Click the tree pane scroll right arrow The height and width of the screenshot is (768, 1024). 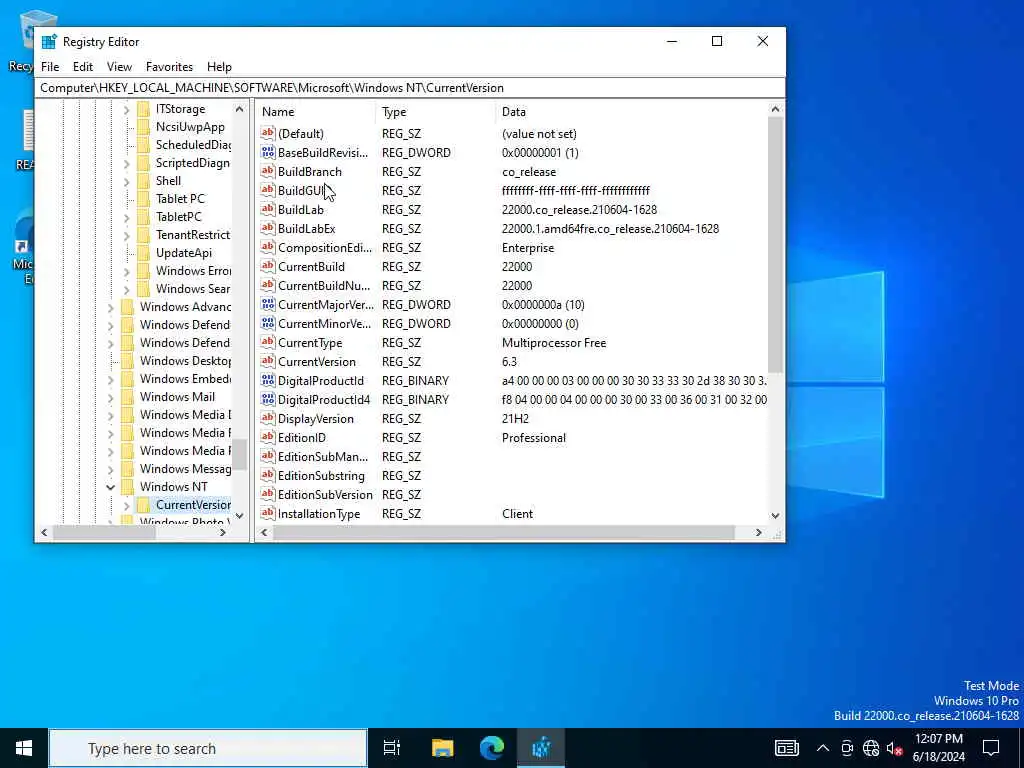point(223,532)
